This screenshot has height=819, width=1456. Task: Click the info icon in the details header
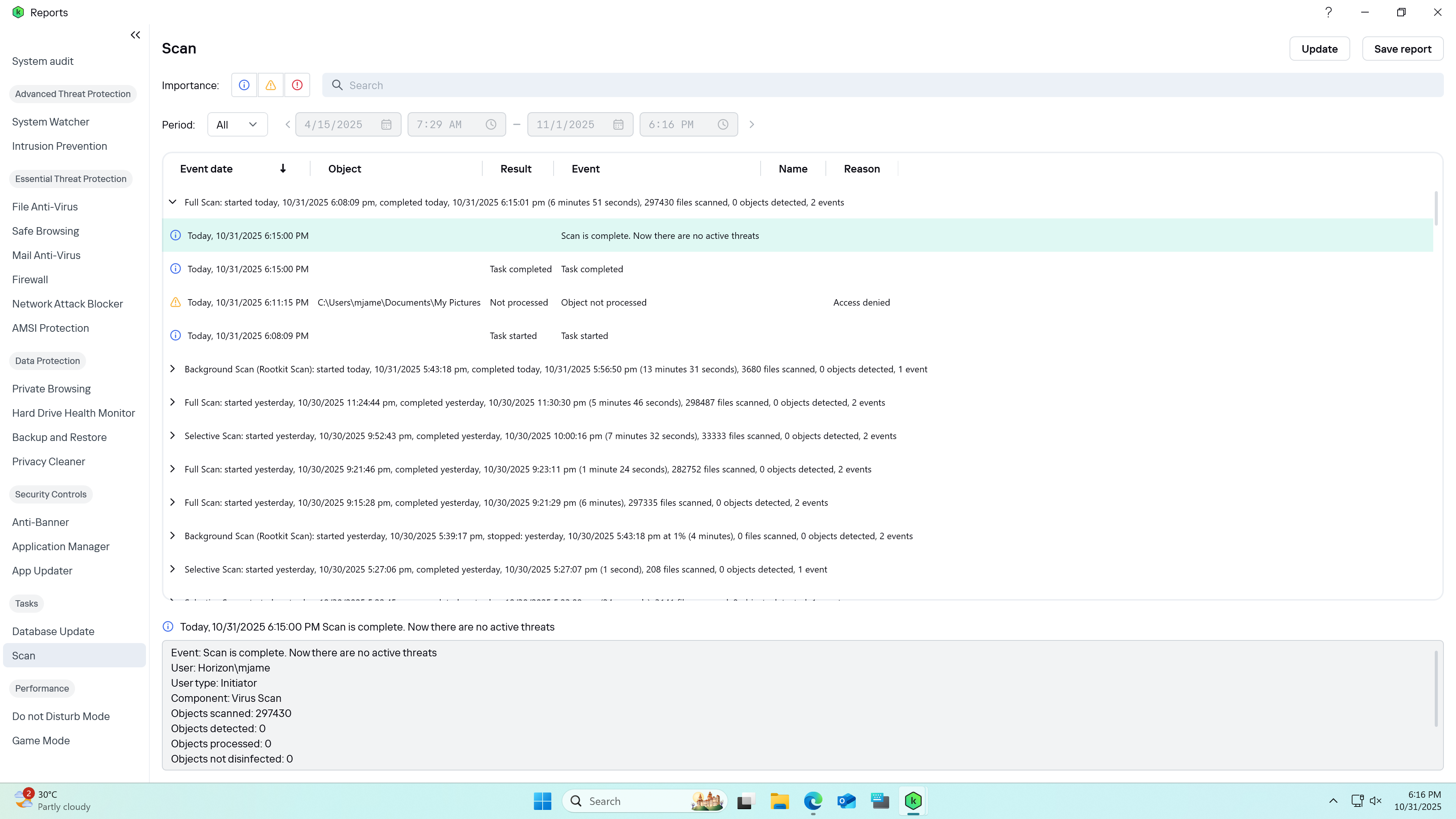tap(168, 626)
